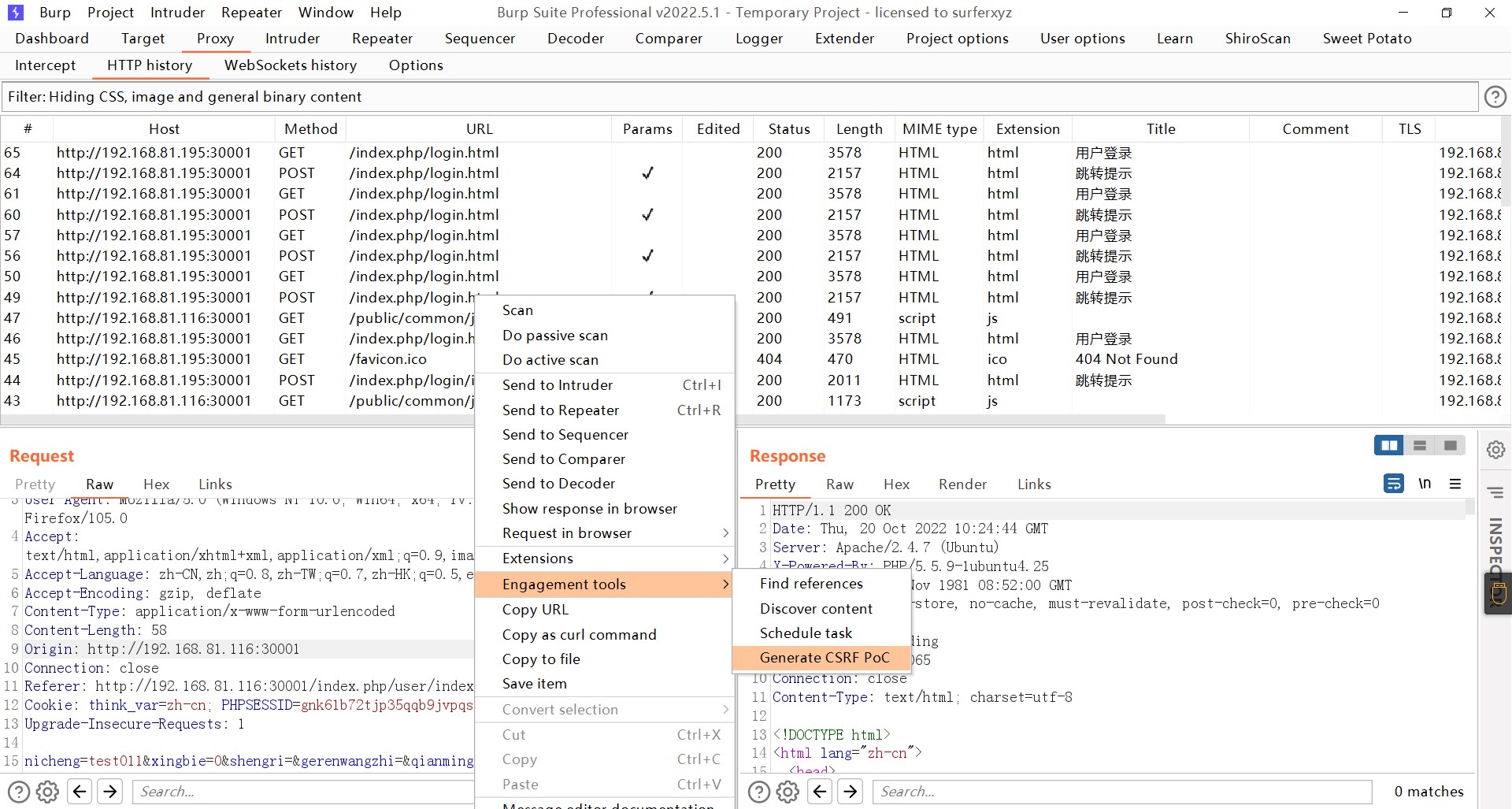Switch Response view to Raw
The image size is (1512, 809).
tap(839, 484)
